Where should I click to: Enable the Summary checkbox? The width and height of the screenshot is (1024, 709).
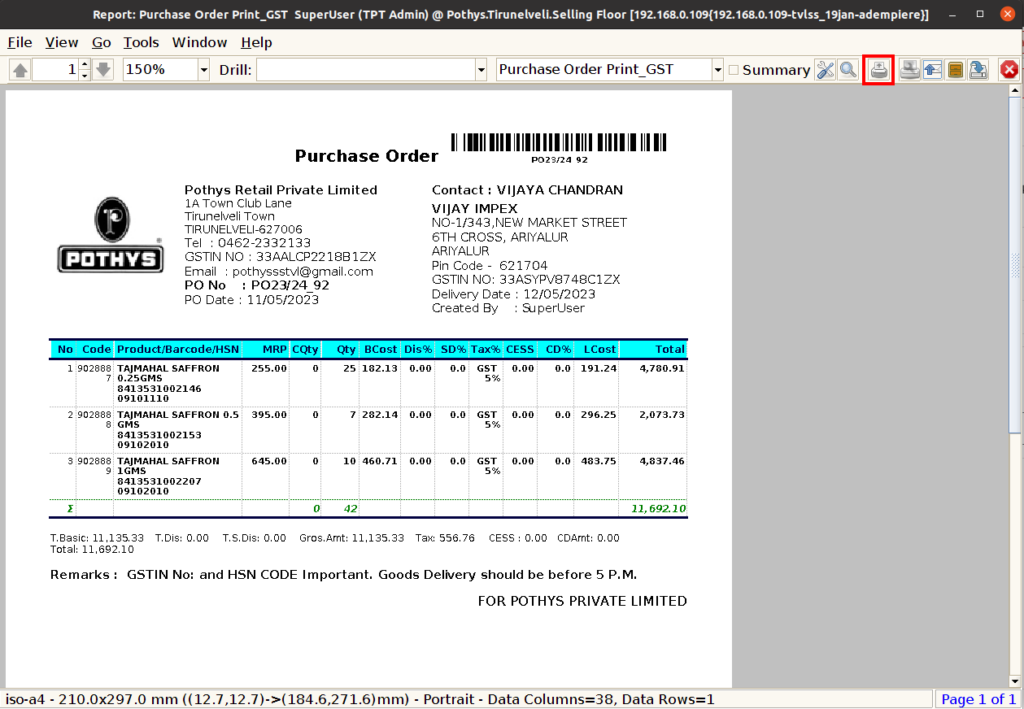pyautogui.click(x=734, y=70)
